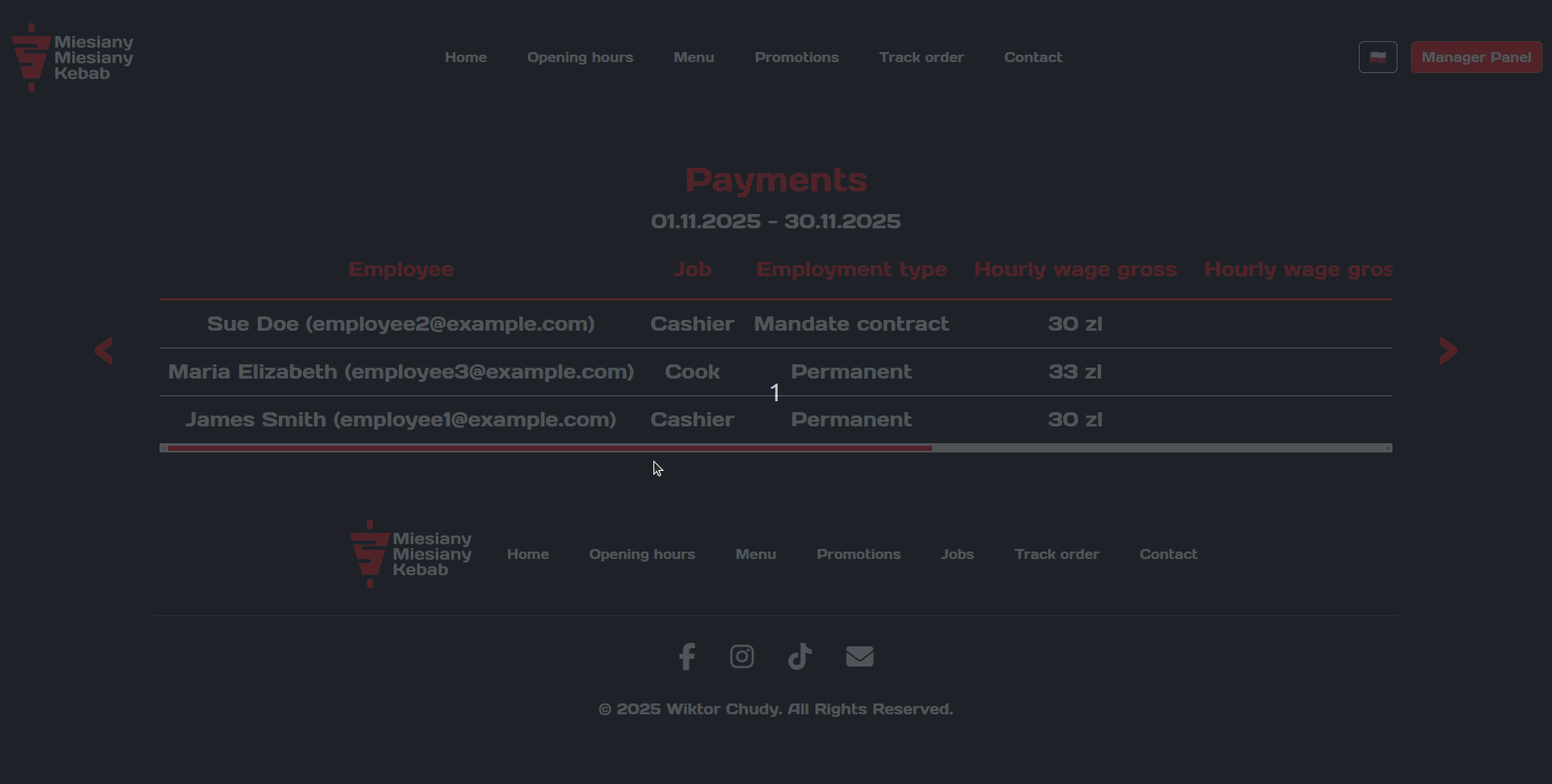Click the email envelope icon
The height and width of the screenshot is (784, 1552).
(x=859, y=656)
